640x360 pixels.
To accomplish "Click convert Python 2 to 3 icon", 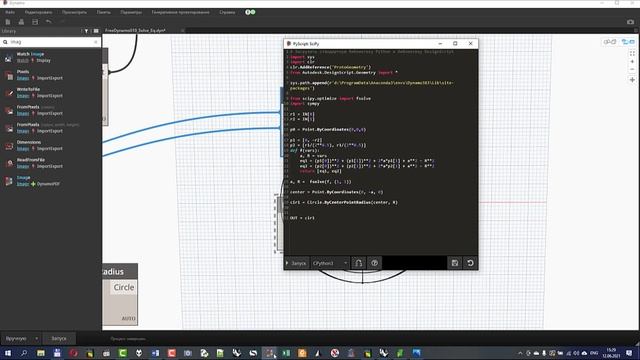I will click(x=358, y=263).
